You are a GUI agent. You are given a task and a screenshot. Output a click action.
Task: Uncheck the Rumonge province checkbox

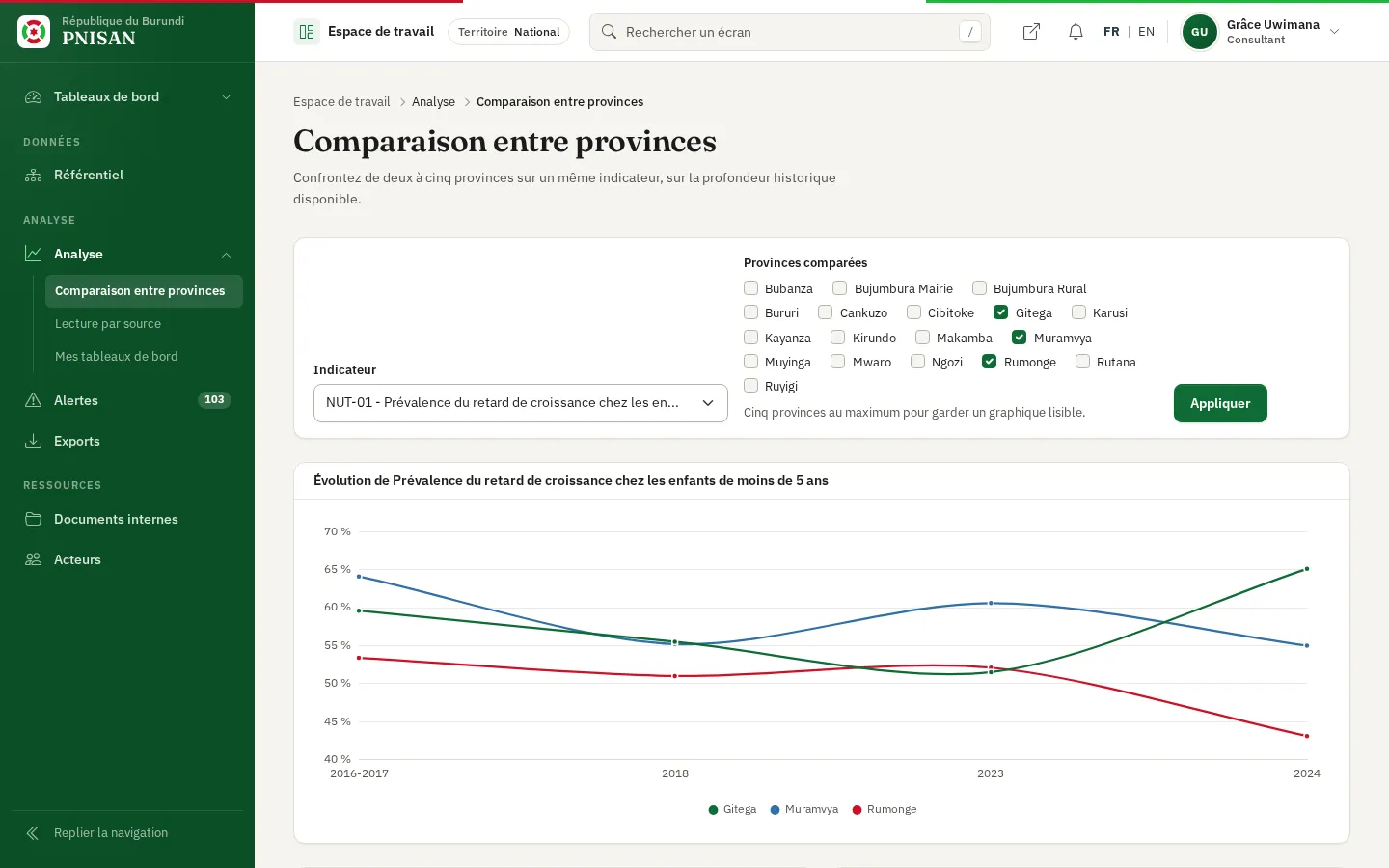coord(990,362)
